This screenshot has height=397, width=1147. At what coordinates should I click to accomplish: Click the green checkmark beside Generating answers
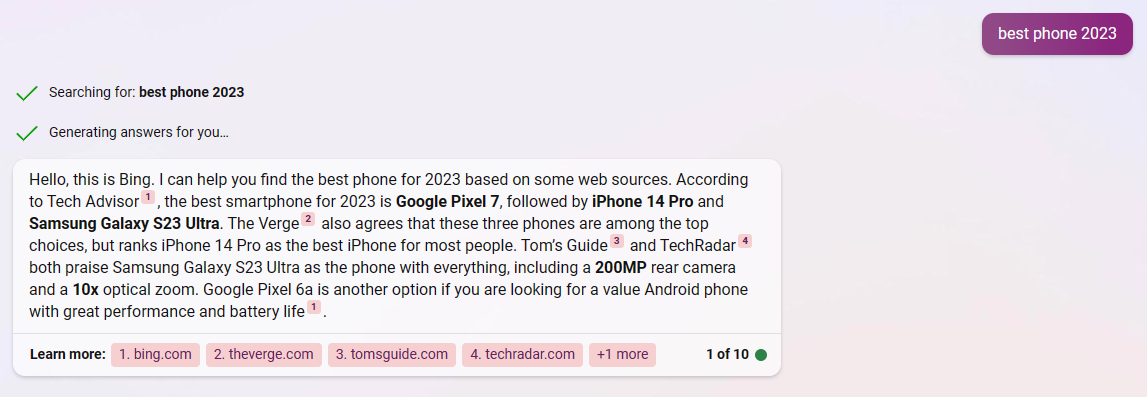coord(27,133)
